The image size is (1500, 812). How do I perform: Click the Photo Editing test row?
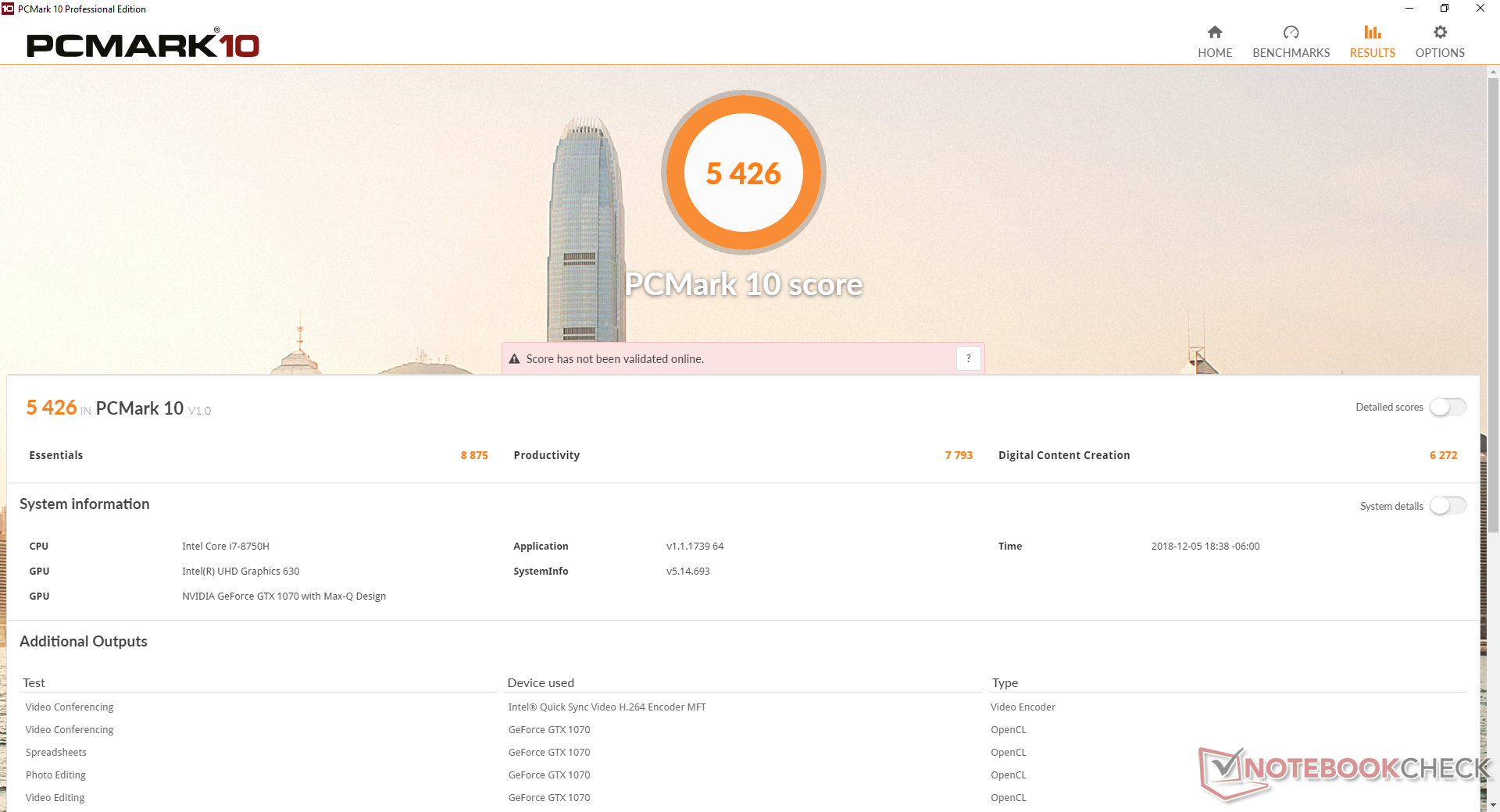pyautogui.click(x=55, y=775)
